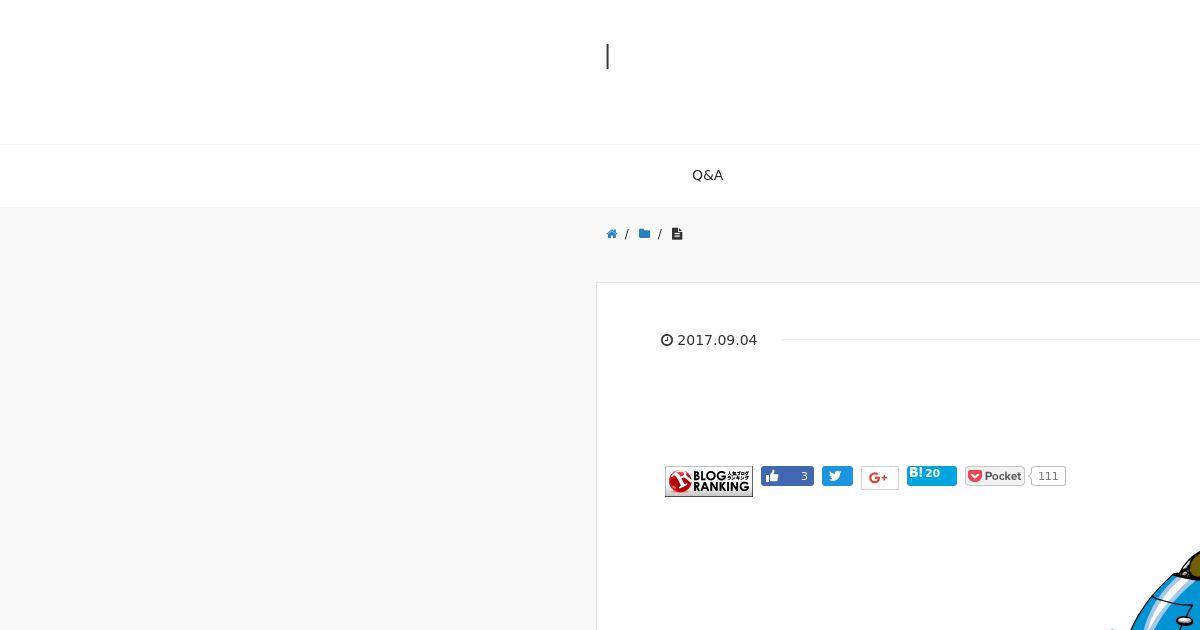Open the Blog Ranking banner
The height and width of the screenshot is (630, 1200).
pyautogui.click(x=709, y=481)
